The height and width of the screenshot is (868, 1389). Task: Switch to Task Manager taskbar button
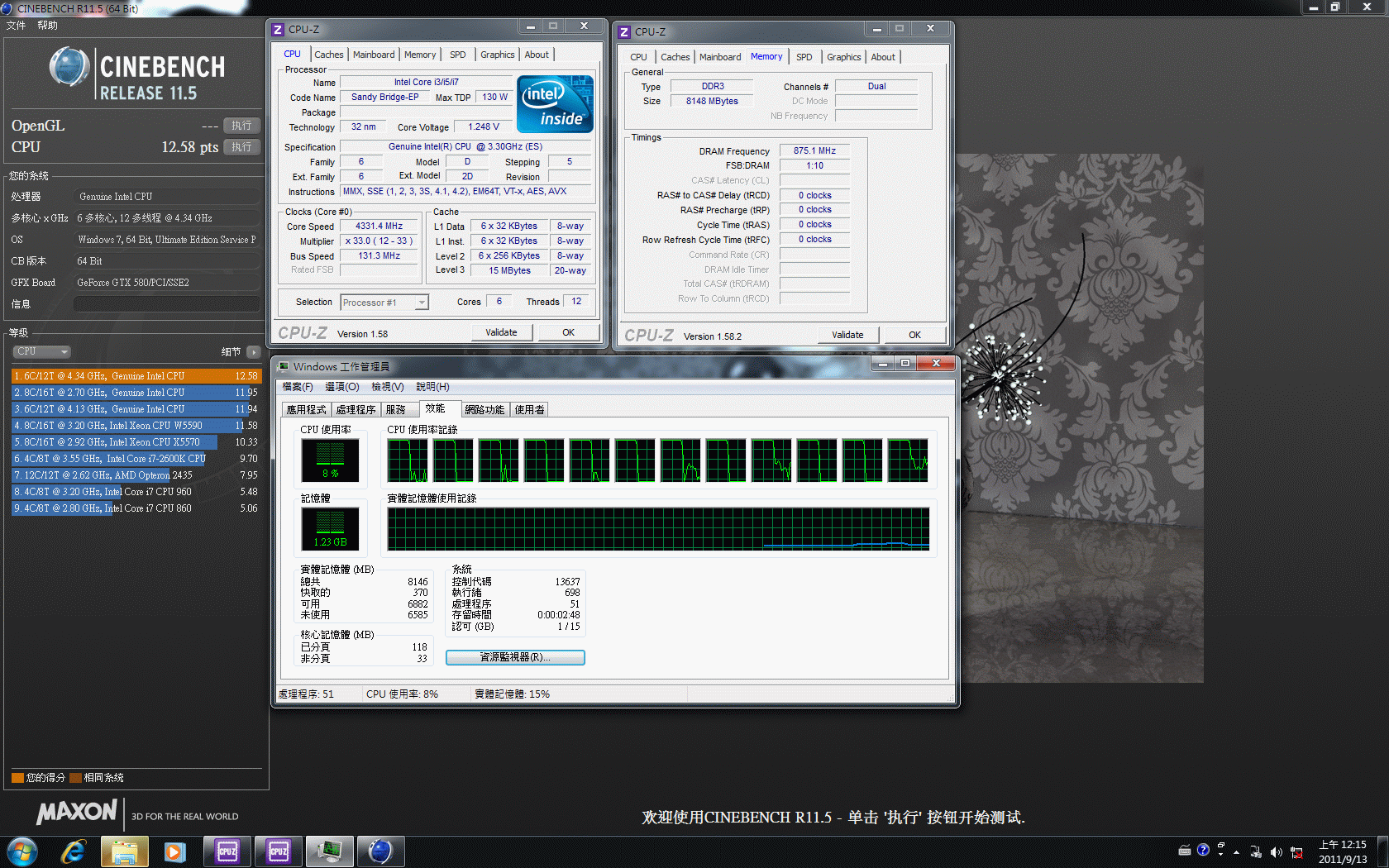(x=330, y=851)
